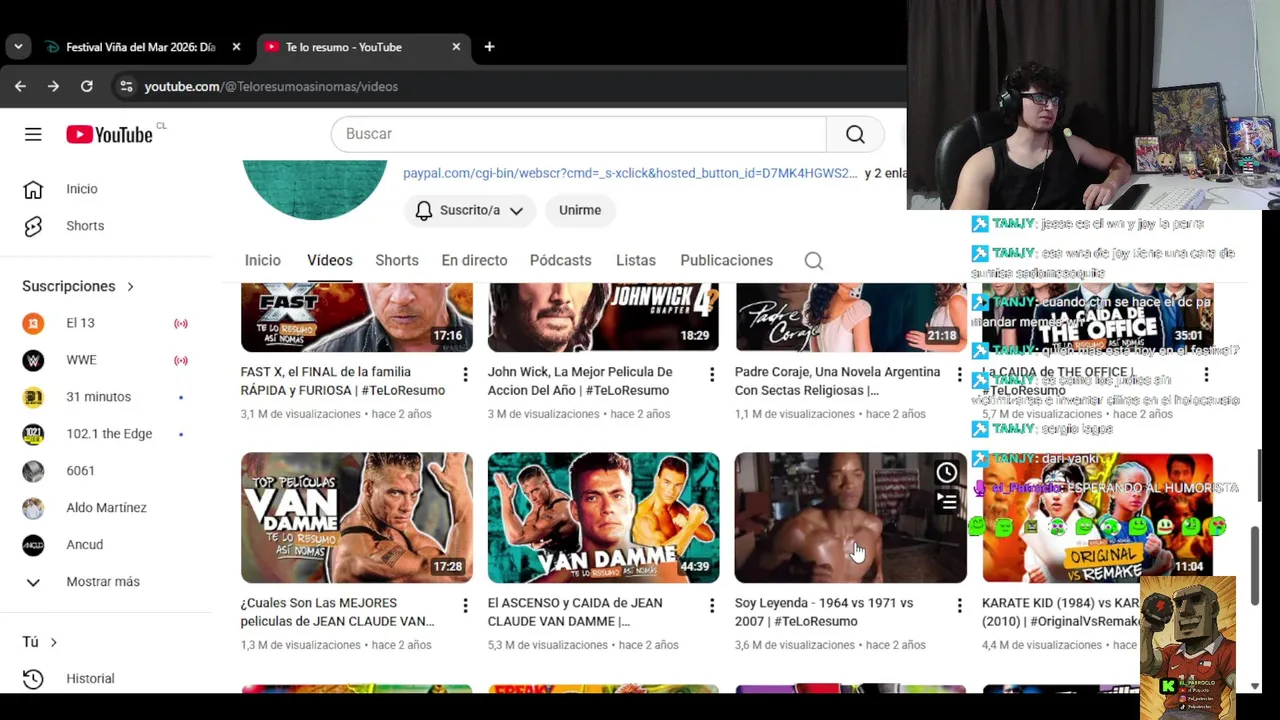Open the El 13 subscription channel
The width and height of the screenshot is (1280, 720).
pos(80,323)
